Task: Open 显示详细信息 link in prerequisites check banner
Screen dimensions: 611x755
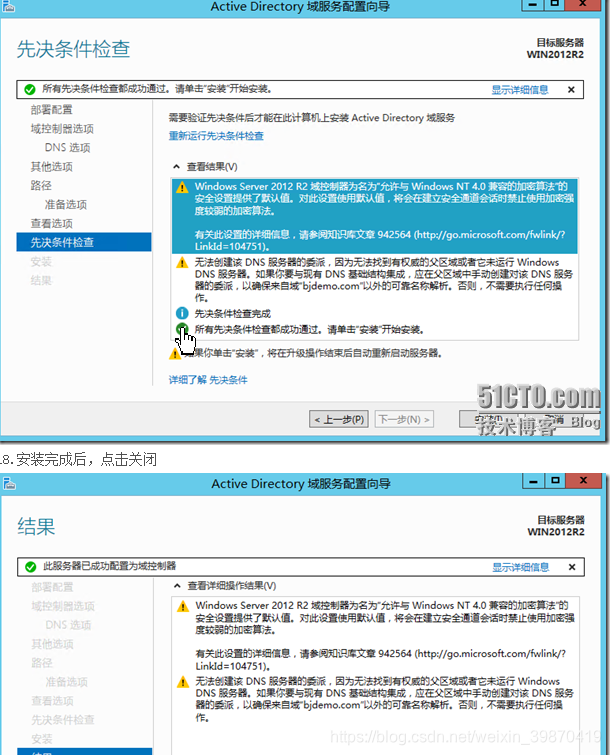Action: pyautogui.click(x=520, y=90)
